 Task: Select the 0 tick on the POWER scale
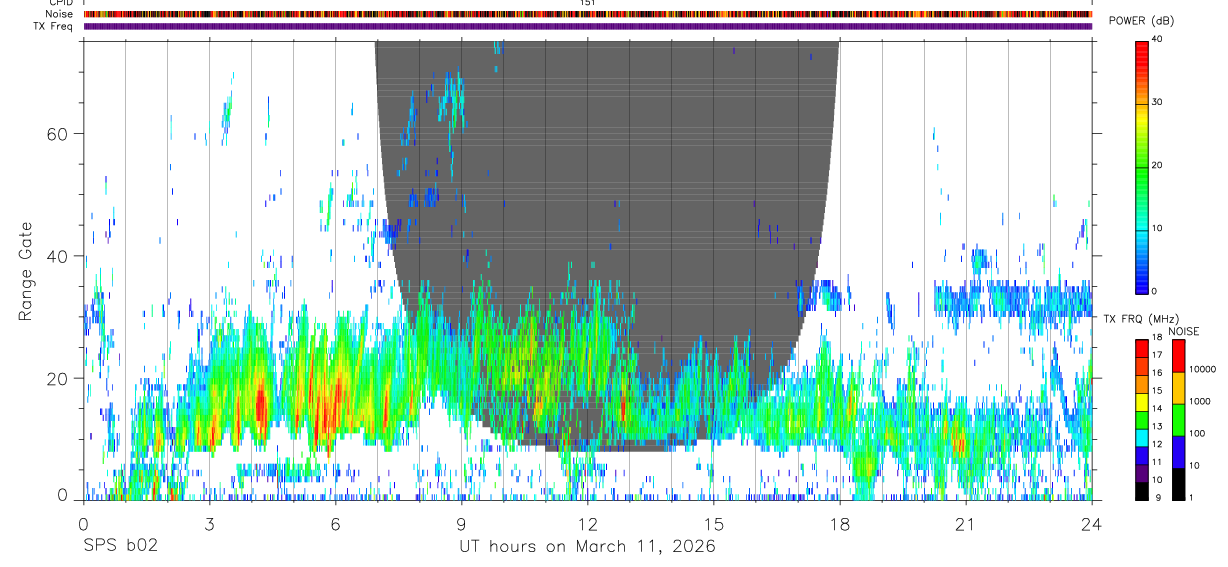tap(1156, 291)
